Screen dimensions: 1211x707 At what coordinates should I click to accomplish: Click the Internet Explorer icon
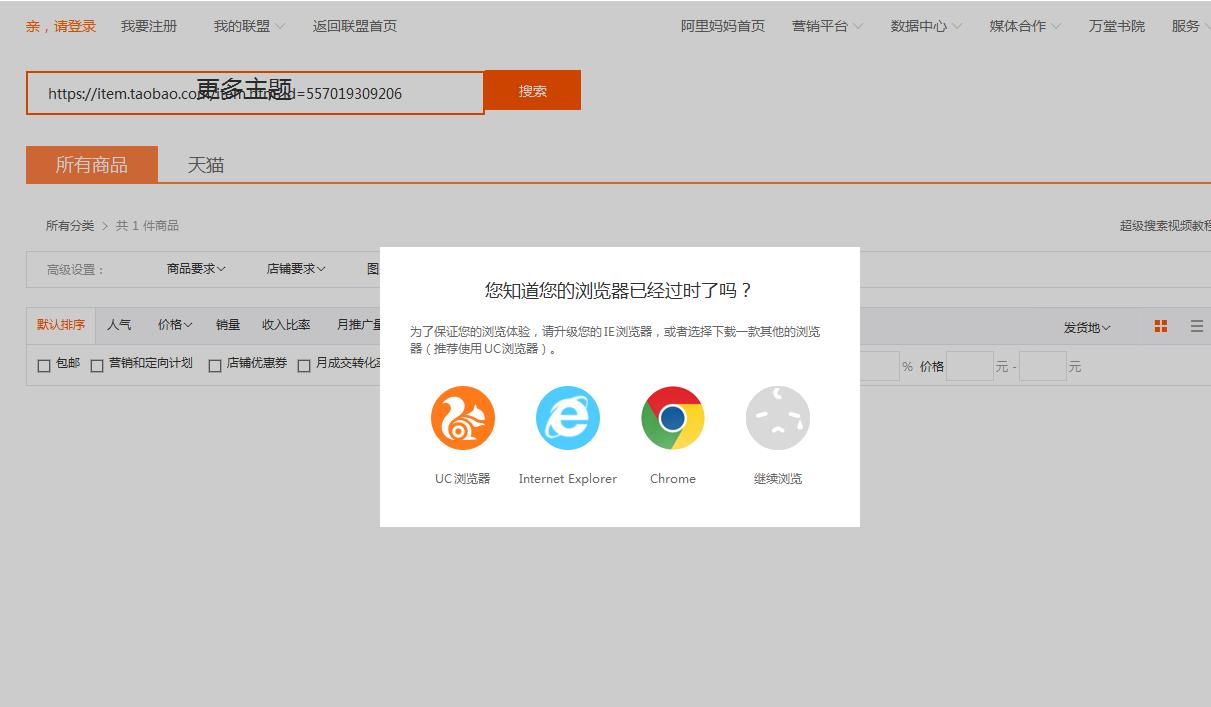pos(568,418)
